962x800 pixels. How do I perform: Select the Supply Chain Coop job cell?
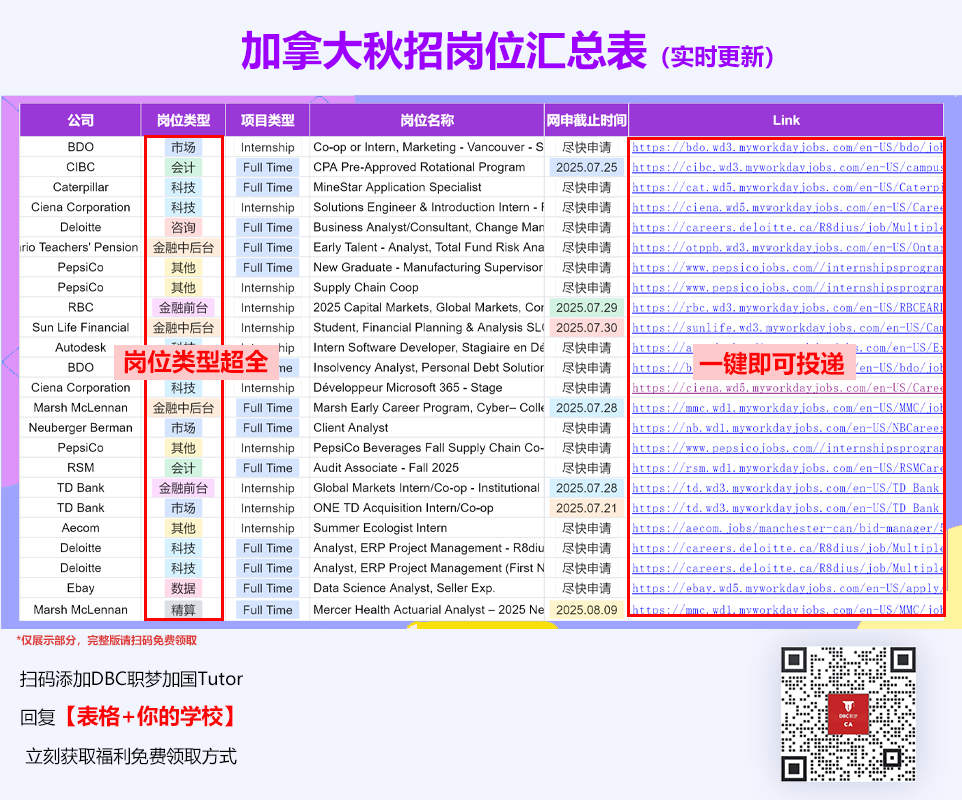[x=427, y=287]
